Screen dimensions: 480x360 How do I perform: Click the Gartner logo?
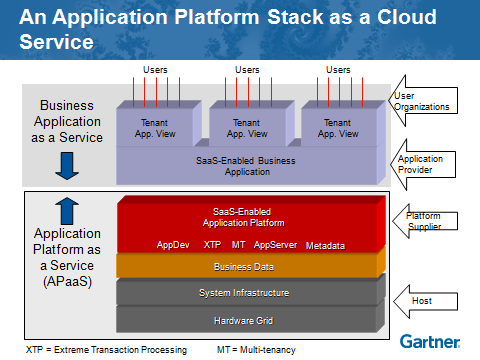click(430, 342)
